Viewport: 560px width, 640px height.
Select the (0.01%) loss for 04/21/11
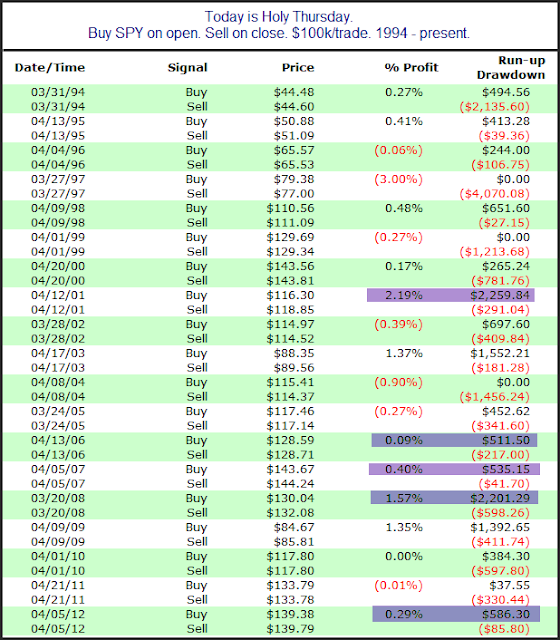pyautogui.click(x=398, y=585)
